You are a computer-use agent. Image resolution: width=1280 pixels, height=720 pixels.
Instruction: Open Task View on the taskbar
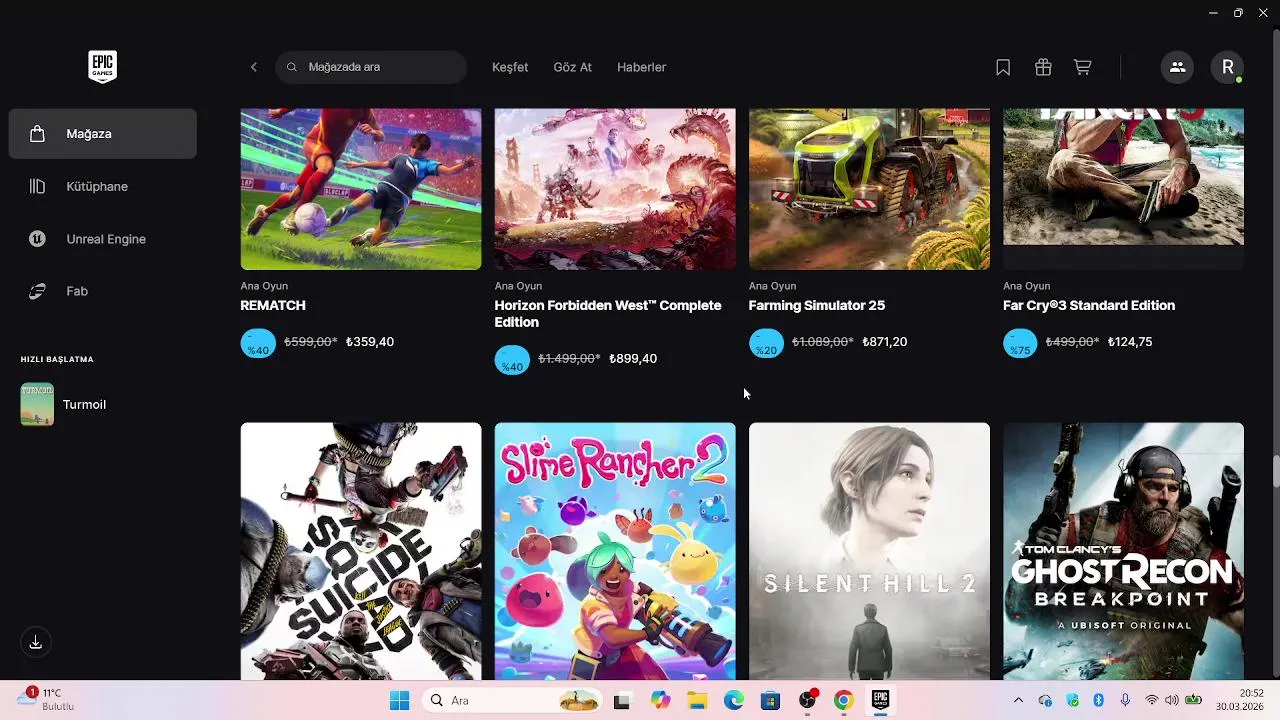622,701
